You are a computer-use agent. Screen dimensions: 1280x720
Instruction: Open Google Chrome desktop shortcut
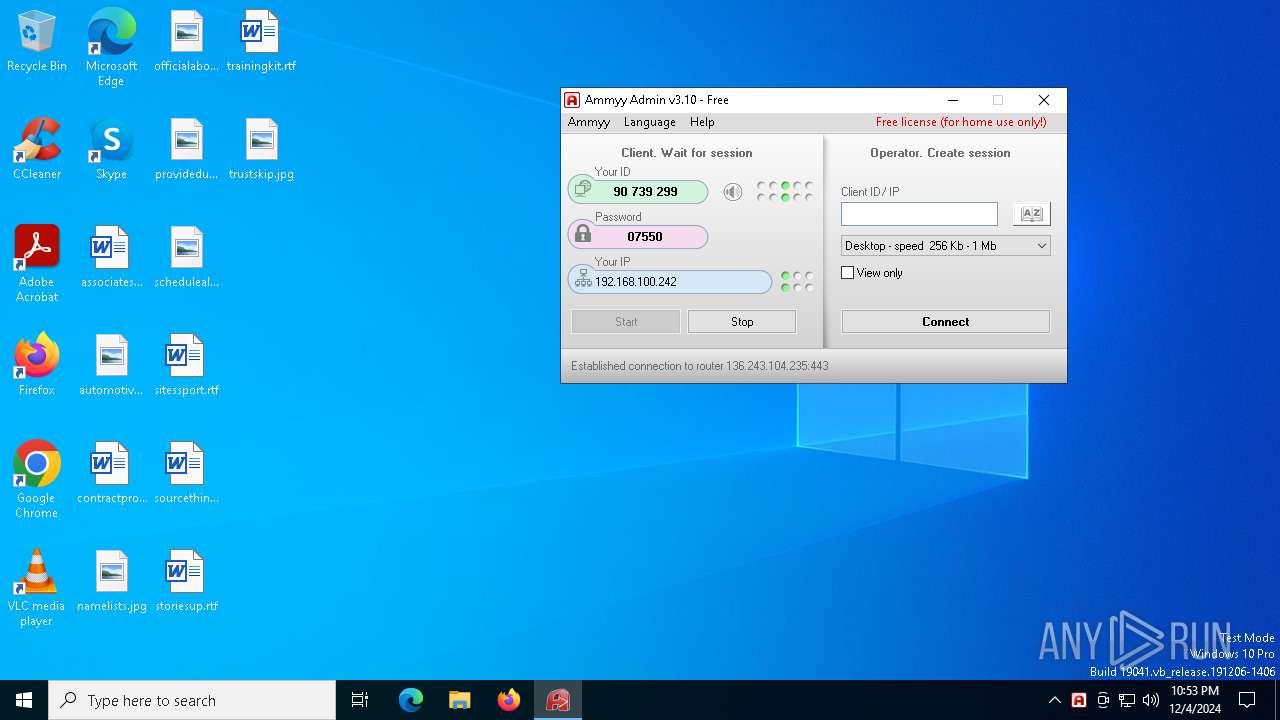pyautogui.click(x=37, y=480)
